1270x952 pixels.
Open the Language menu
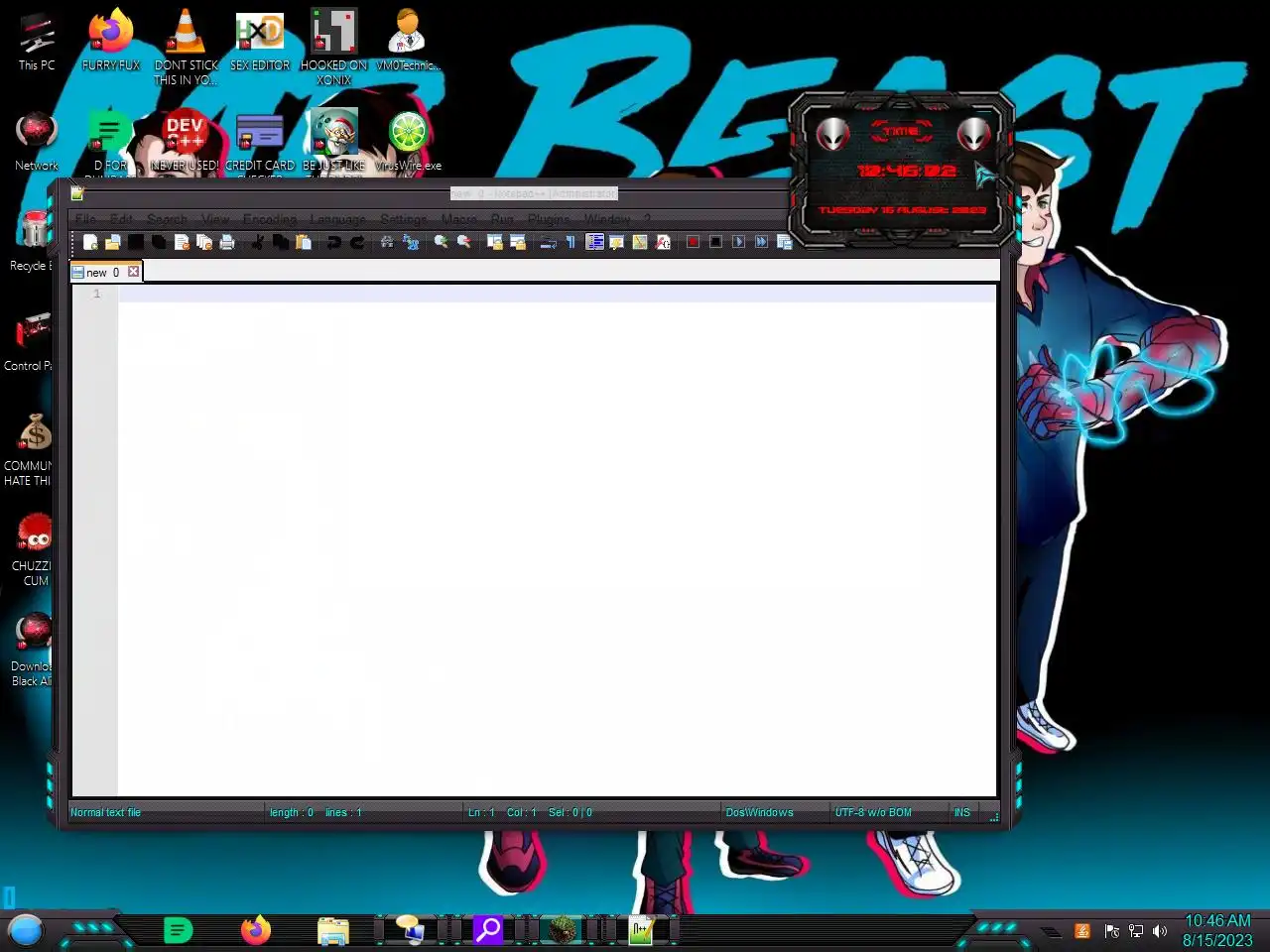click(x=337, y=219)
